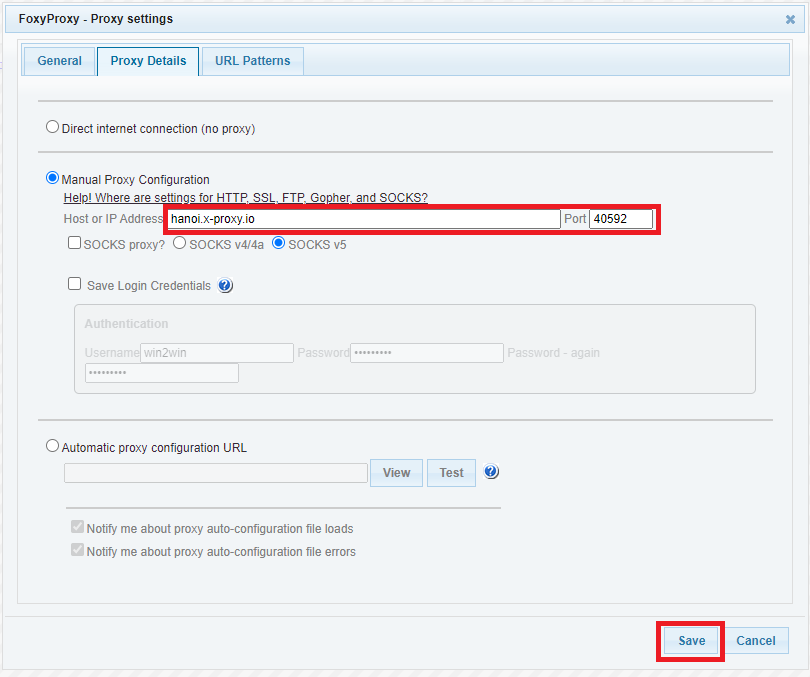Open help link about HTTP, SSL, SOCKS settings
The height and width of the screenshot is (677, 810).
[x=245, y=198]
